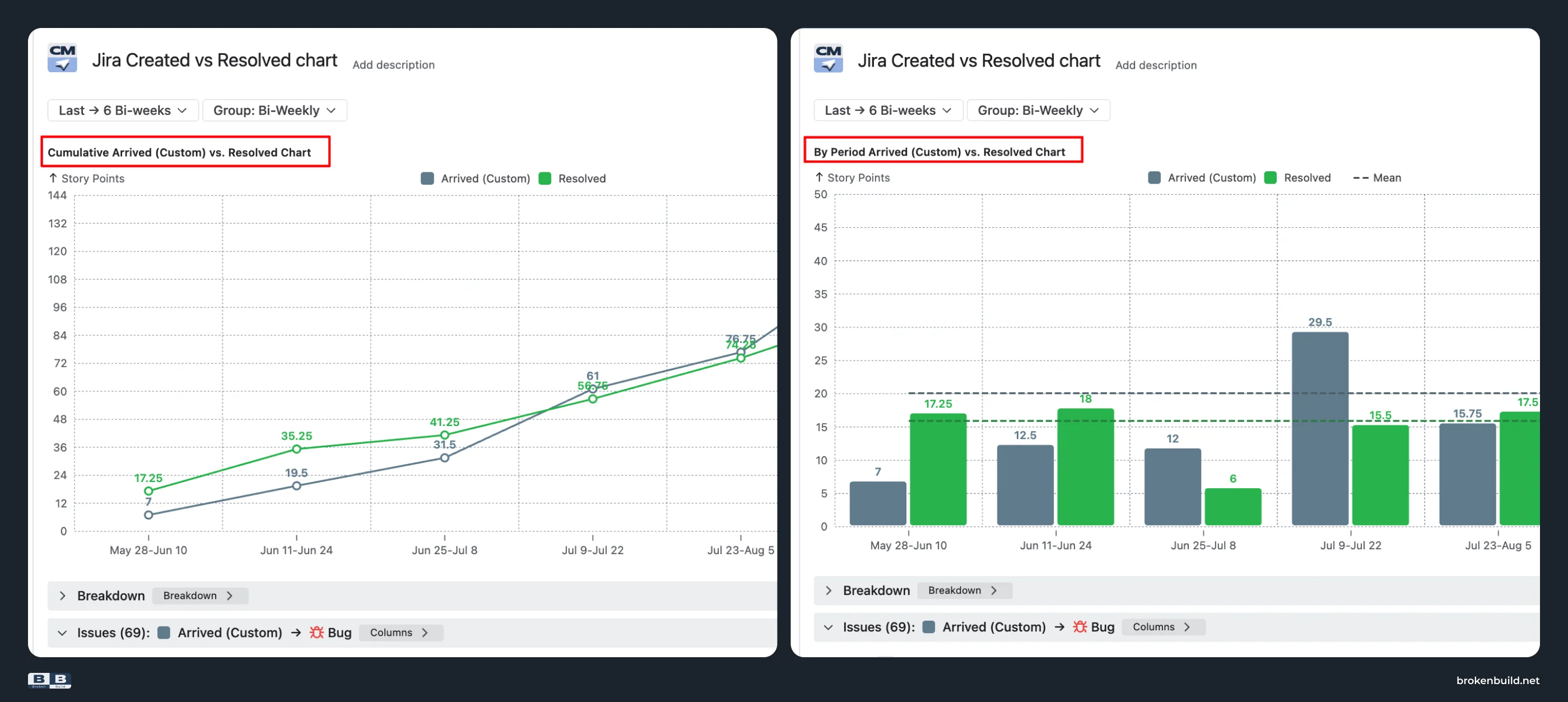Open the 'Last → 6 Bi-weeks' dropdown in left panel
The width and height of the screenshot is (1568, 702).
tap(123, 110)
